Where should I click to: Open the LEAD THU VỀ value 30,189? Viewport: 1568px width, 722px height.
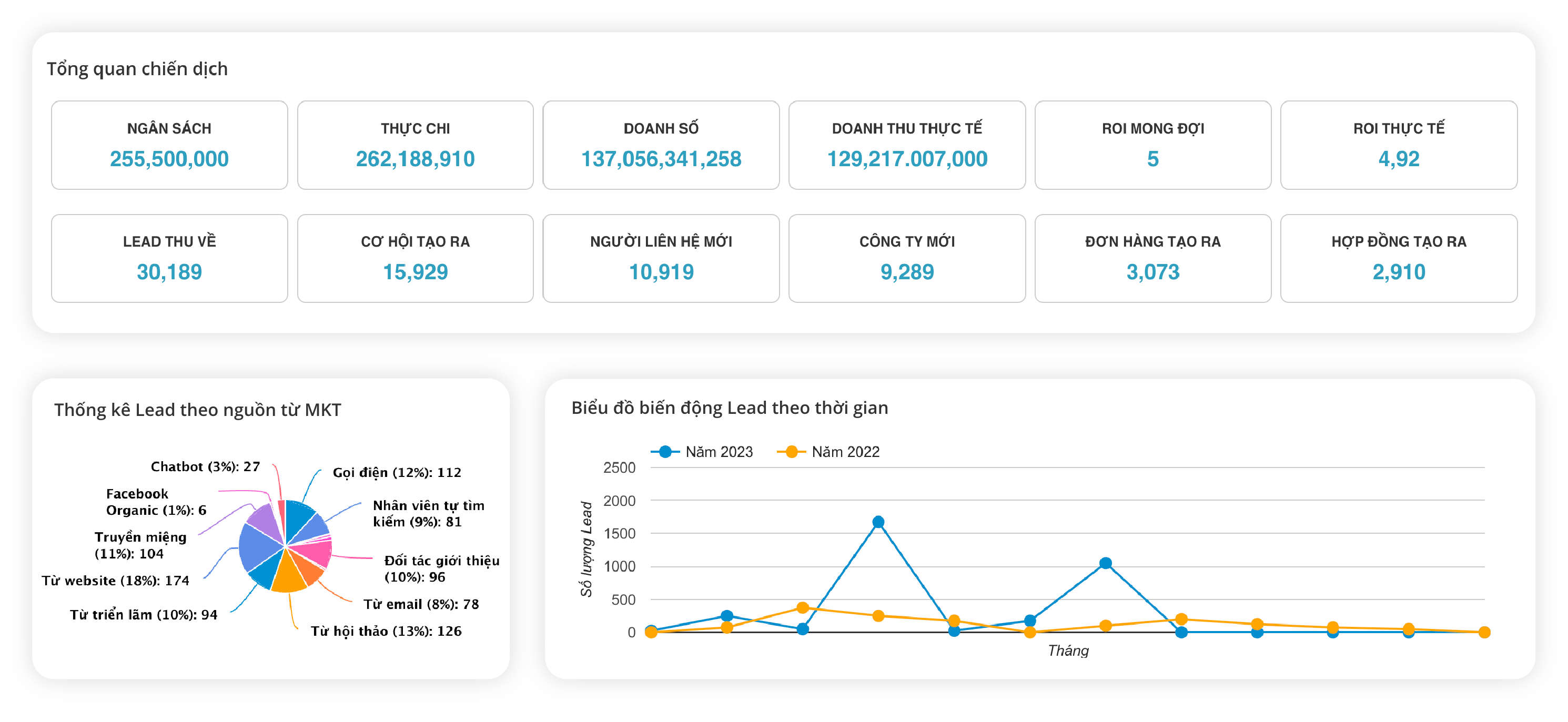pyautogui.click(x=169, y=271)
